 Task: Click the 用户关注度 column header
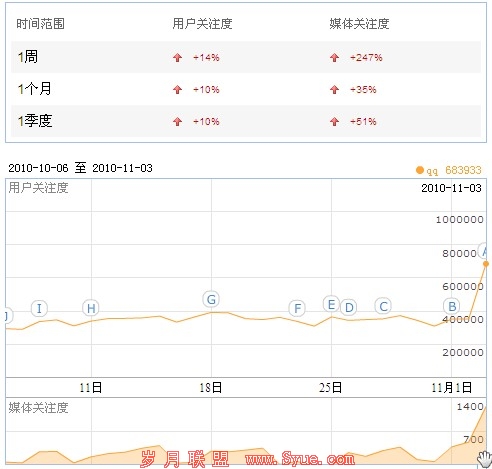(202, 24)
